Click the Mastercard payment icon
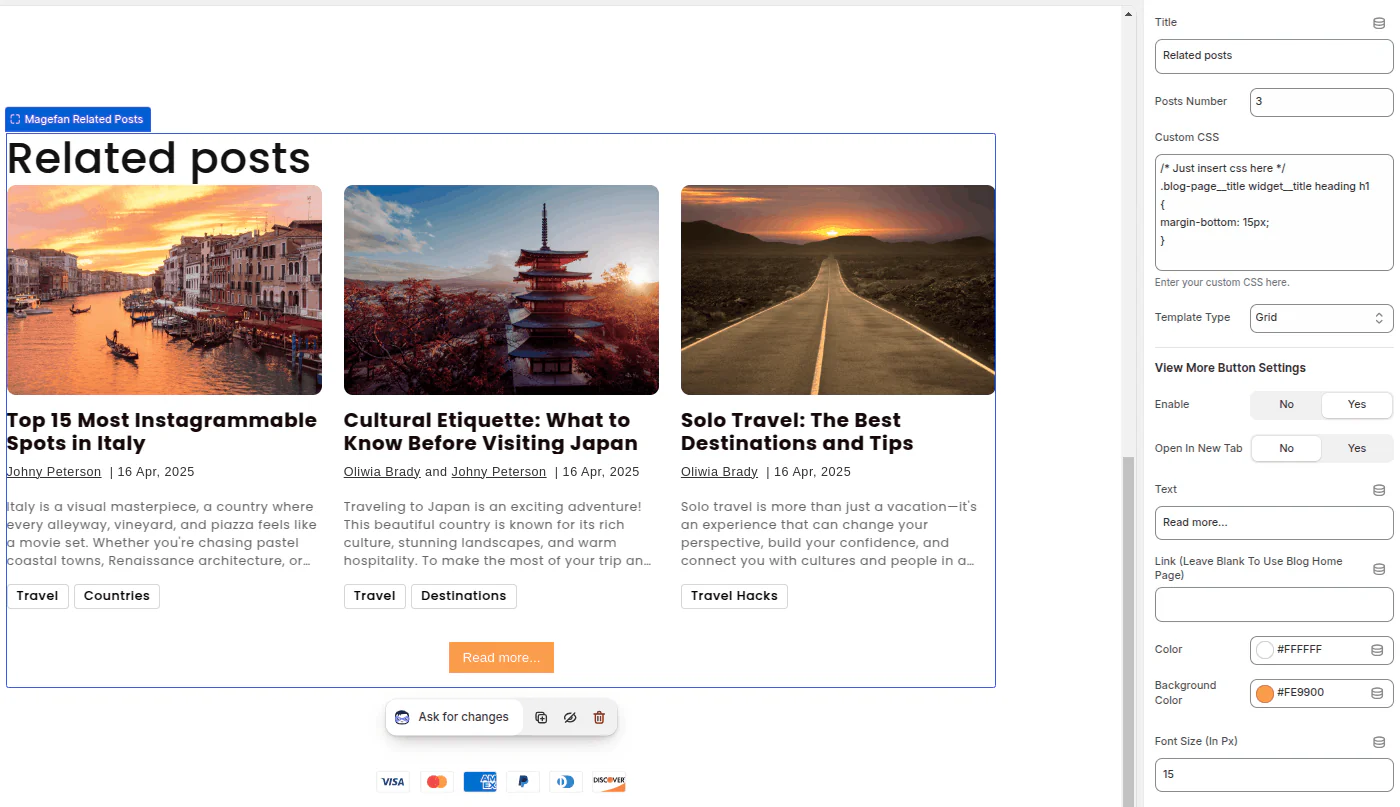This screenshot has width=1400, height=807. 436,782
